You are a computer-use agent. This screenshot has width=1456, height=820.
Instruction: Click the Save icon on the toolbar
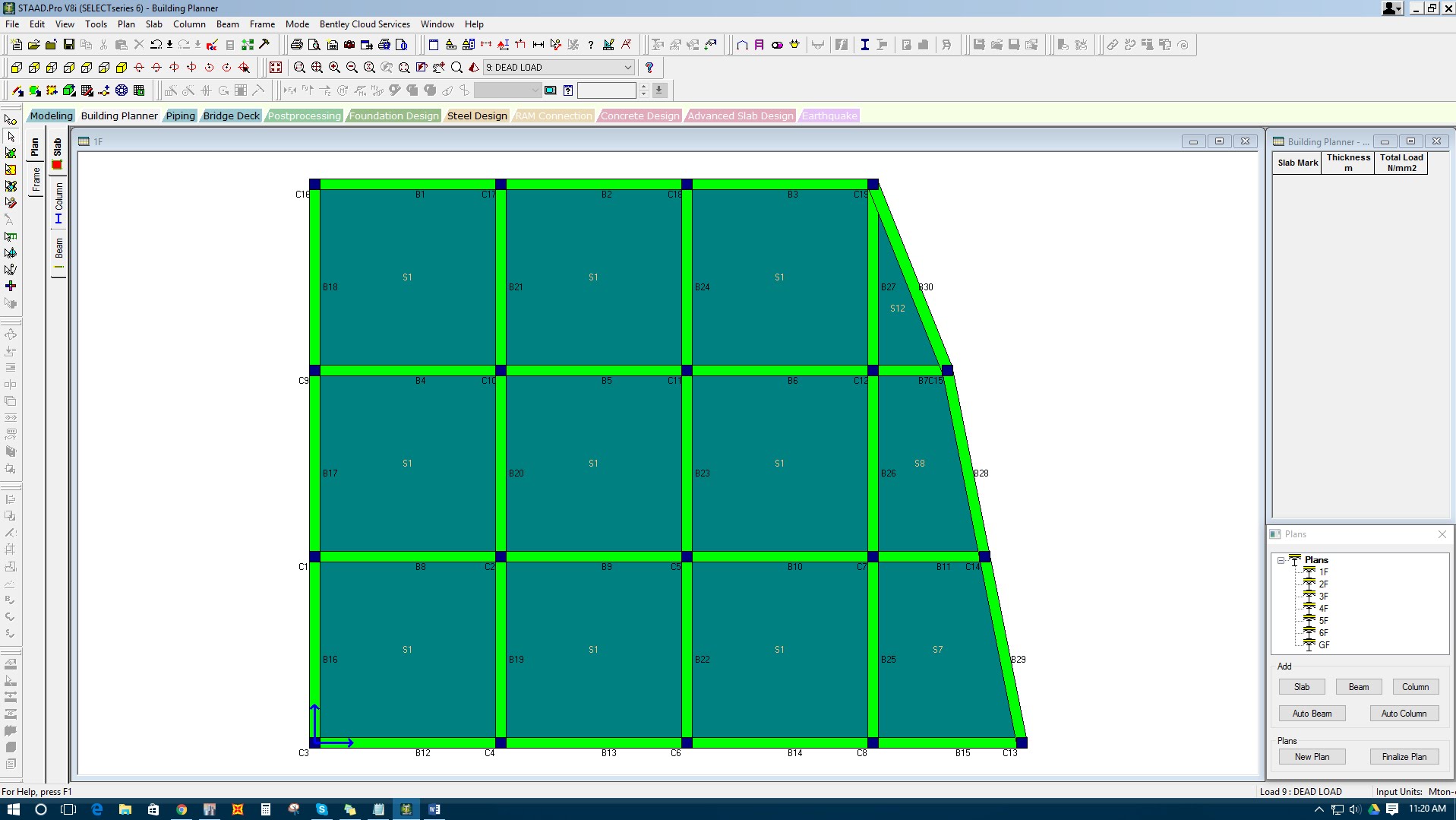click(x=69, y=45)
